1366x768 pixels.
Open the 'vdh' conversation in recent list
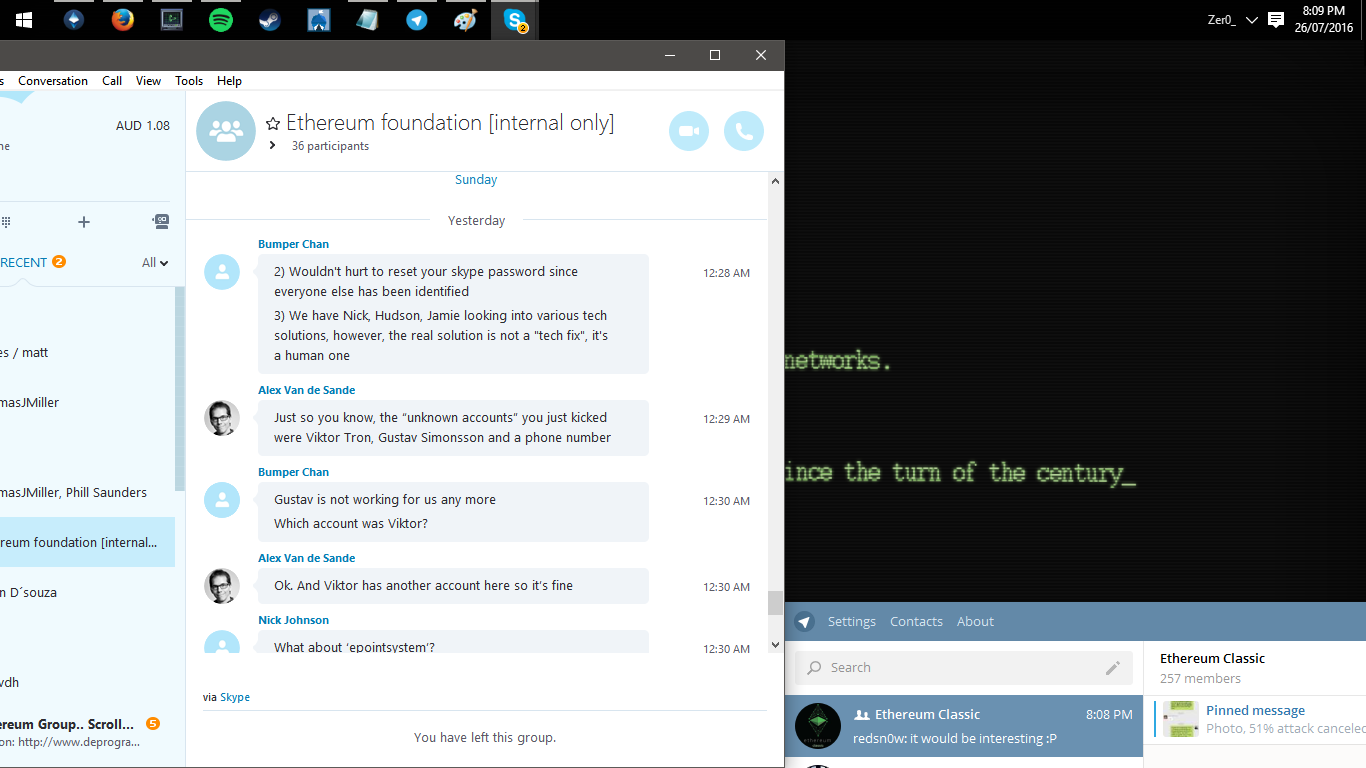[x=87, y=682]
